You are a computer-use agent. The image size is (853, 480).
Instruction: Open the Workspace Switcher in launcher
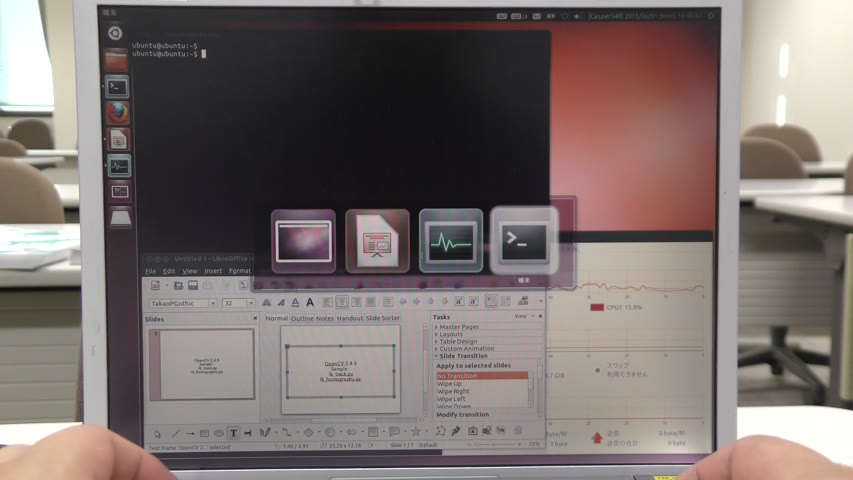(120, 192)
